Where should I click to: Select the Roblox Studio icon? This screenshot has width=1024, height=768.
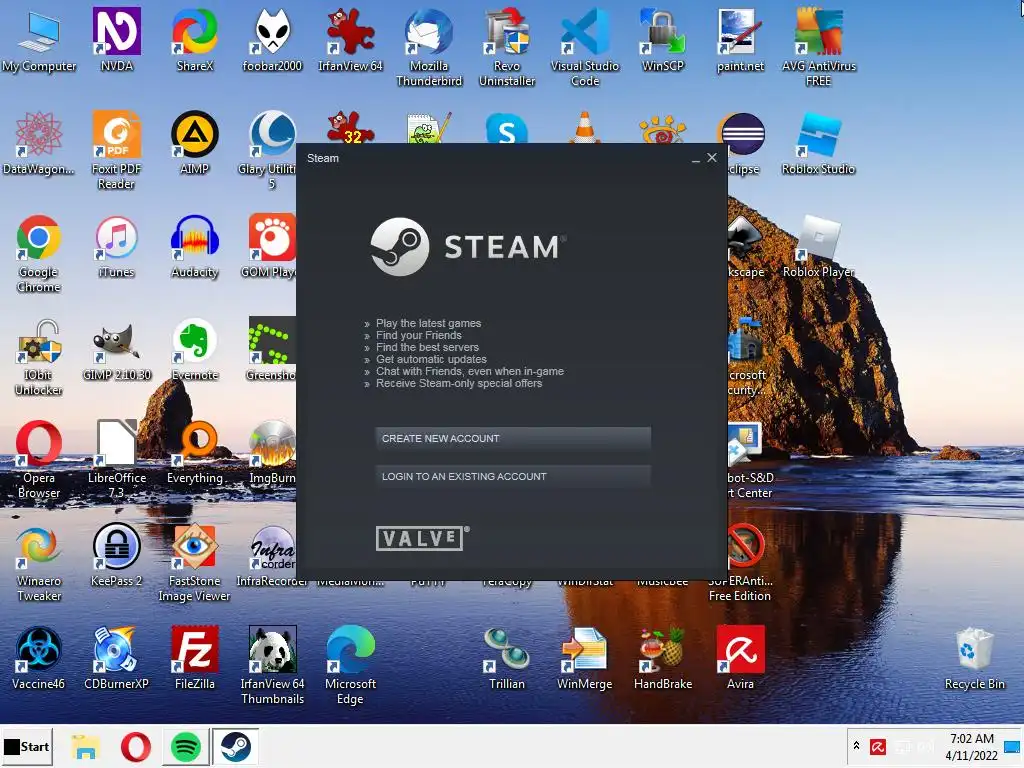coord(818,144)
